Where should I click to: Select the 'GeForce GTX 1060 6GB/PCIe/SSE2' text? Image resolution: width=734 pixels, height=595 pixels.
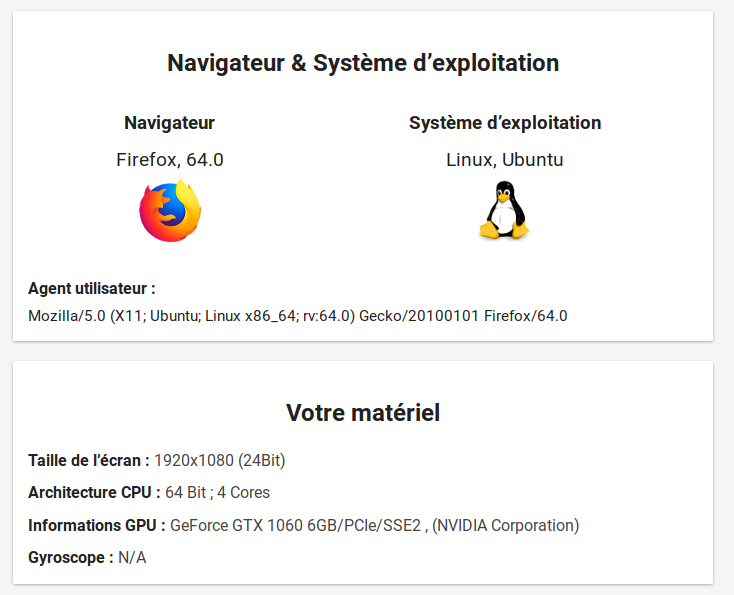point(298,525)
